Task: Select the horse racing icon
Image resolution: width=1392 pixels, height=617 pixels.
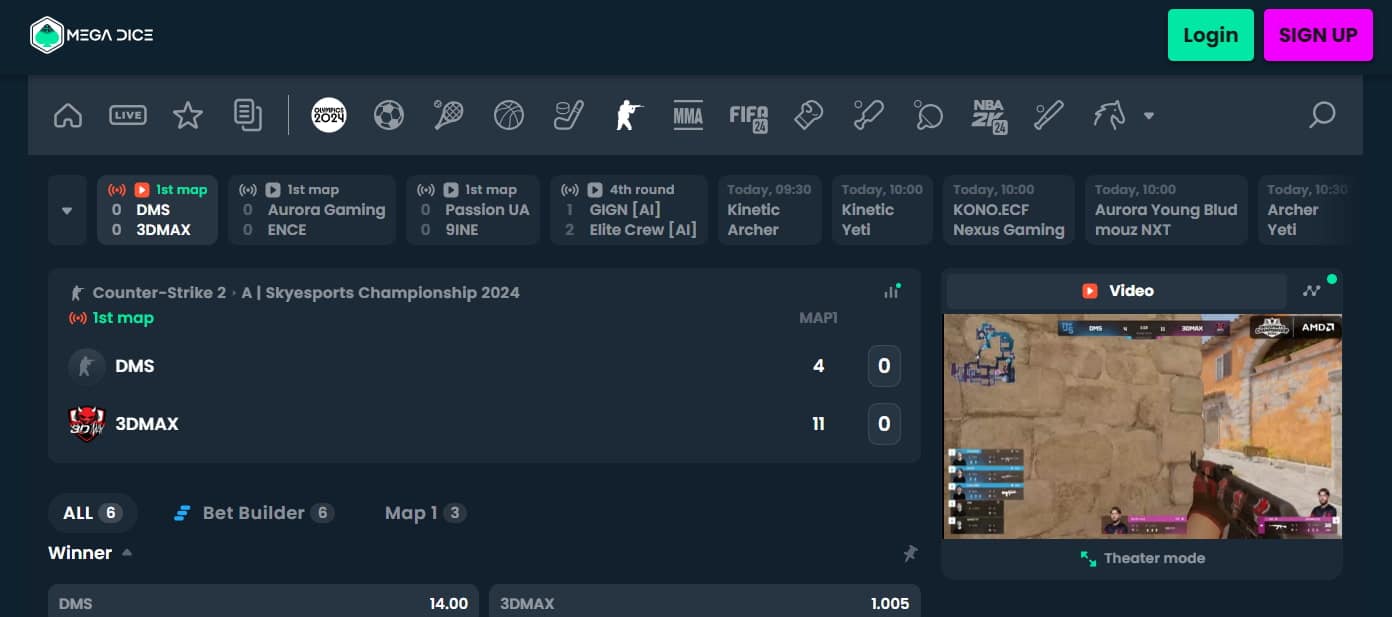Action: 1110,116
